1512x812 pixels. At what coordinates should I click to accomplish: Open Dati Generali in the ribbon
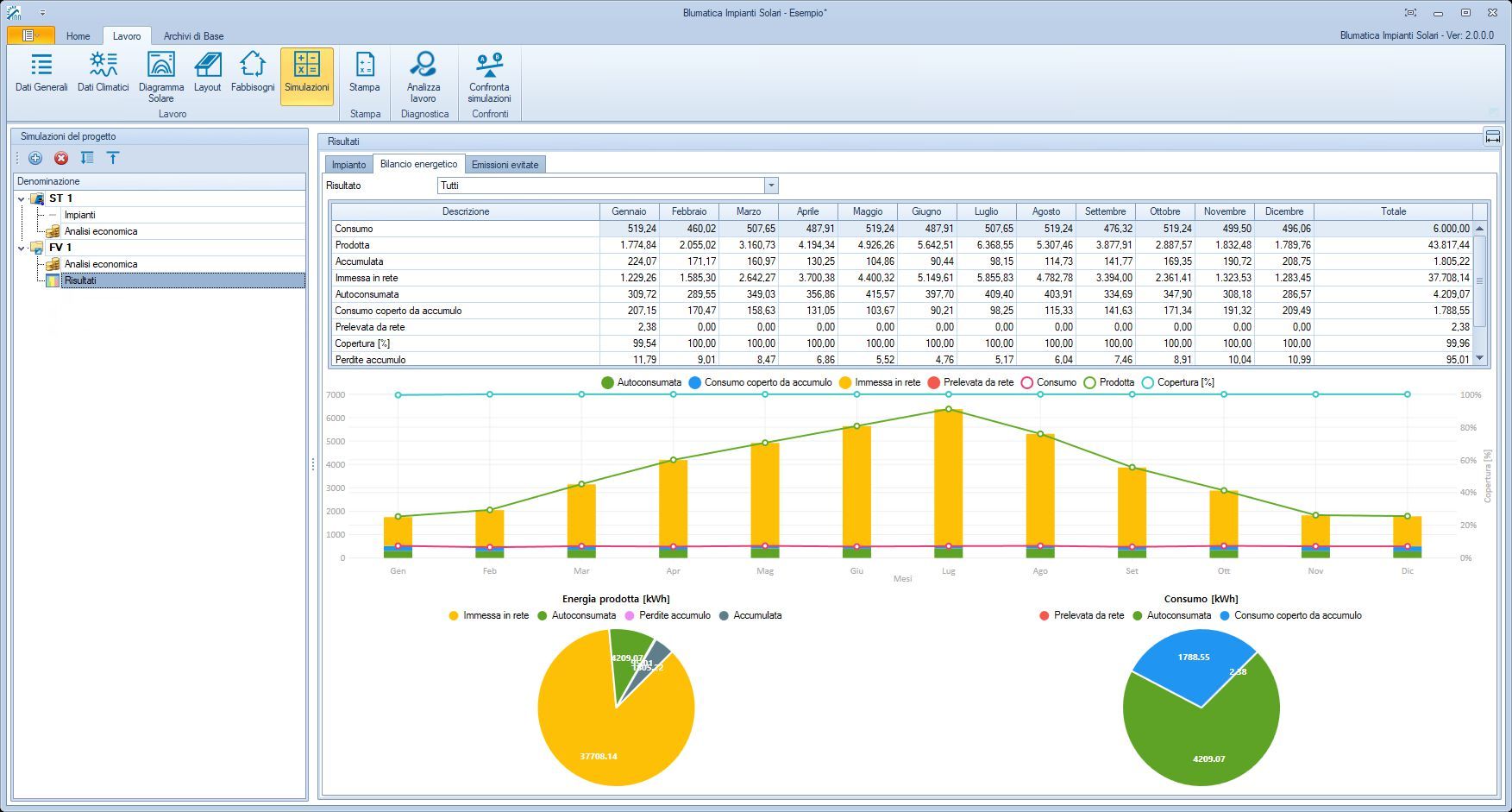click(41, 72)
